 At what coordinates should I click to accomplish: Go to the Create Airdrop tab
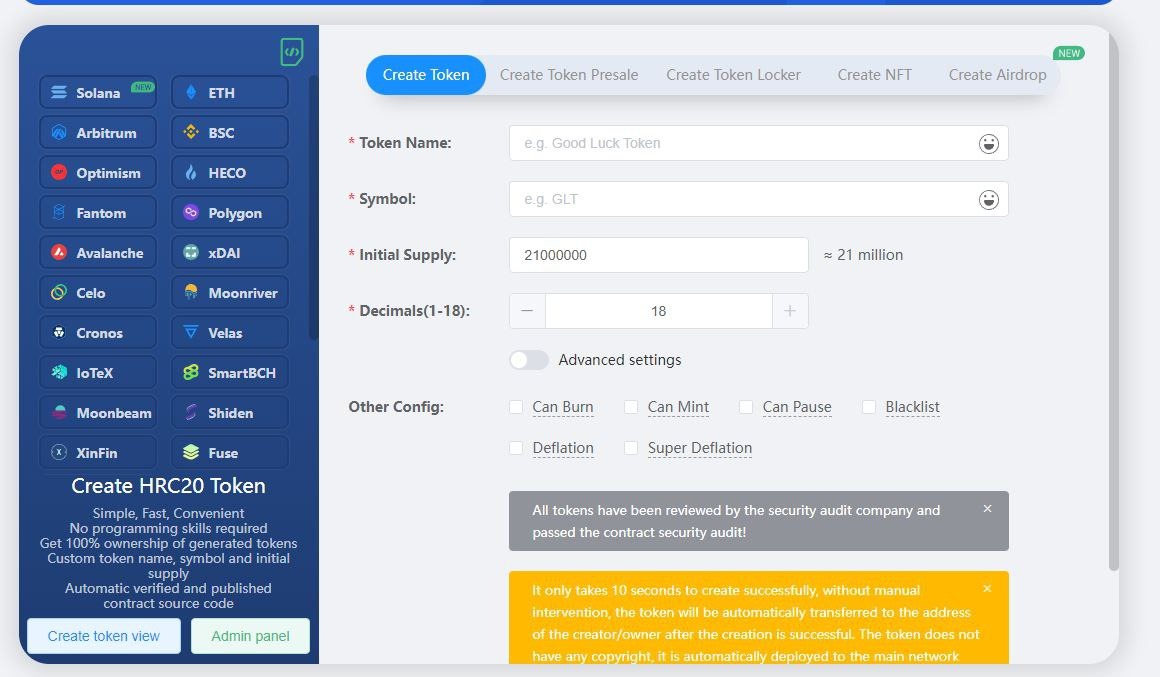point(997,75)
